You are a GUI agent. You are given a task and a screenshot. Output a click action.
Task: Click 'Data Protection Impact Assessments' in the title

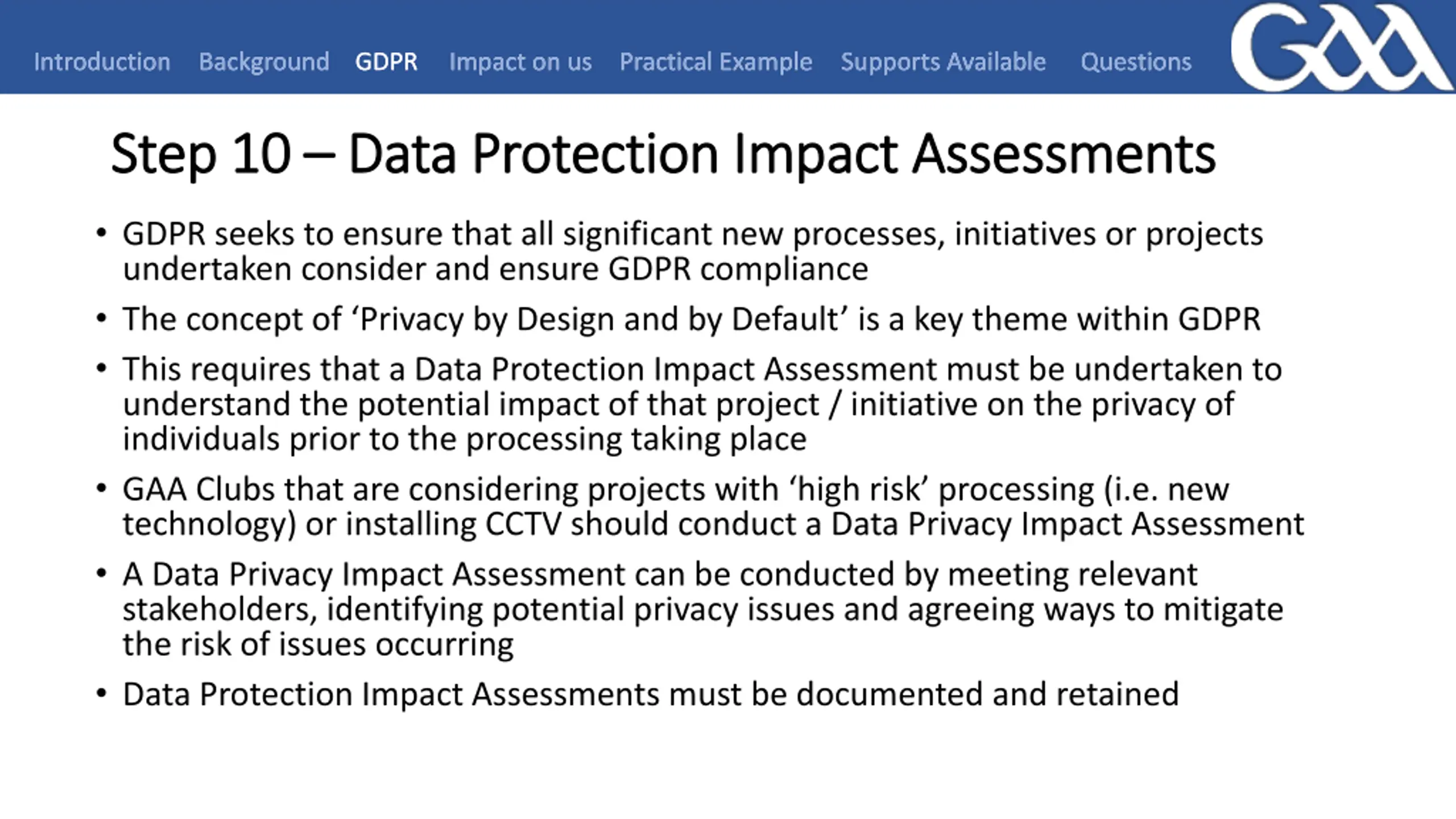point(782,154)
